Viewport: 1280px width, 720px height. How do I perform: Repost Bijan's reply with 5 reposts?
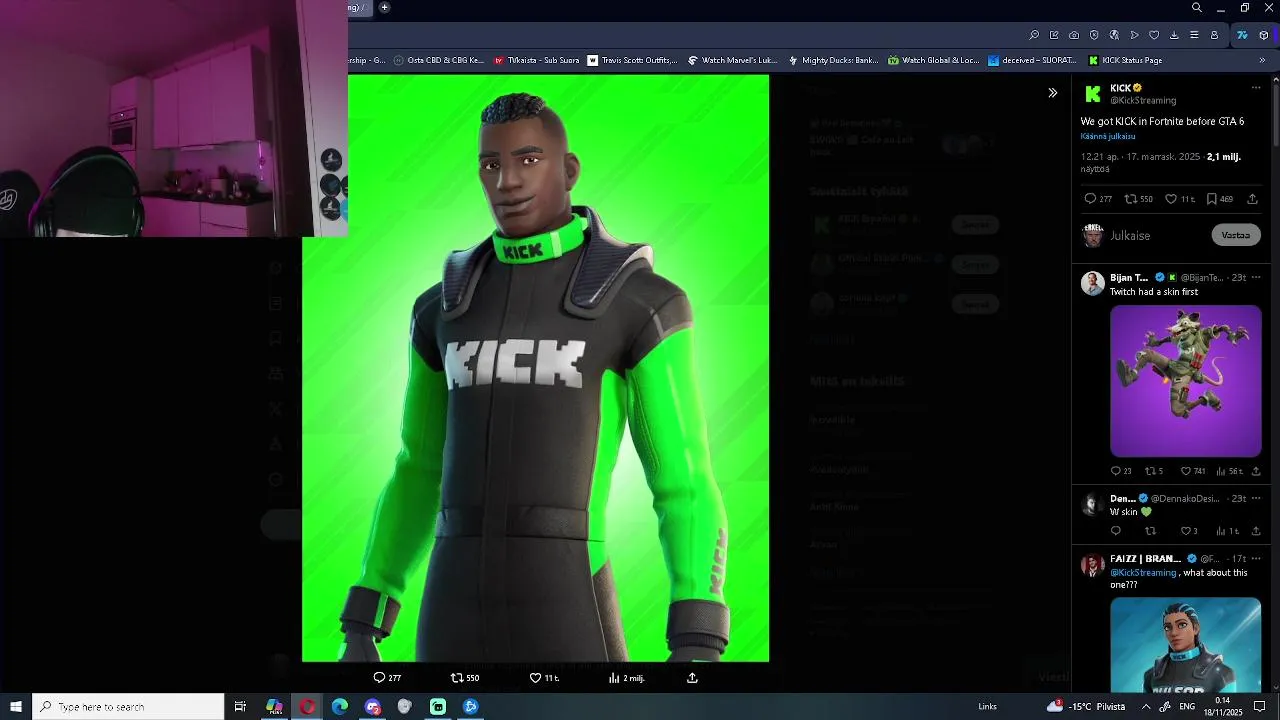tap(1154, 471)
